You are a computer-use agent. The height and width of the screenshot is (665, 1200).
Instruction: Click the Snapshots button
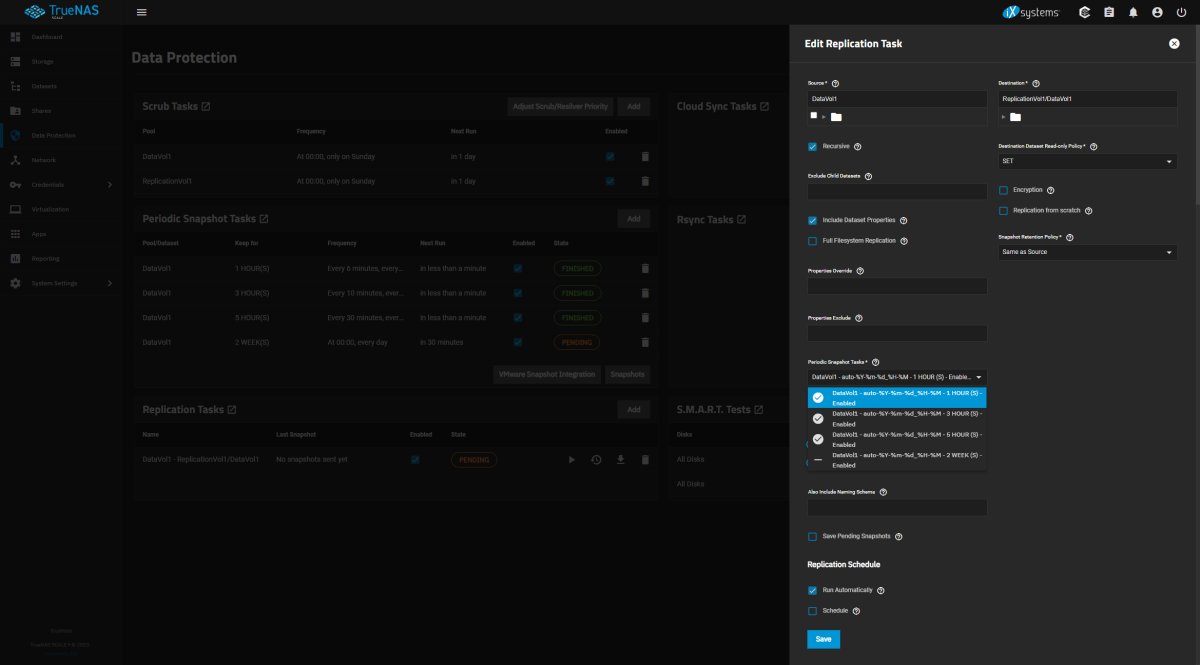pyautogui.click(x=628, y=374)
